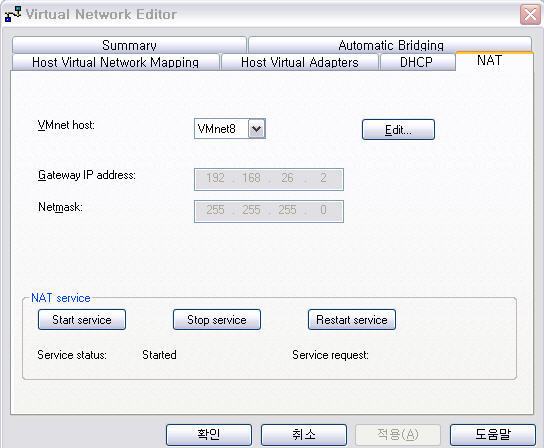Screen dimensions: 544x448
Task: Click the Netmask label
Action: (x=60, y=207)
